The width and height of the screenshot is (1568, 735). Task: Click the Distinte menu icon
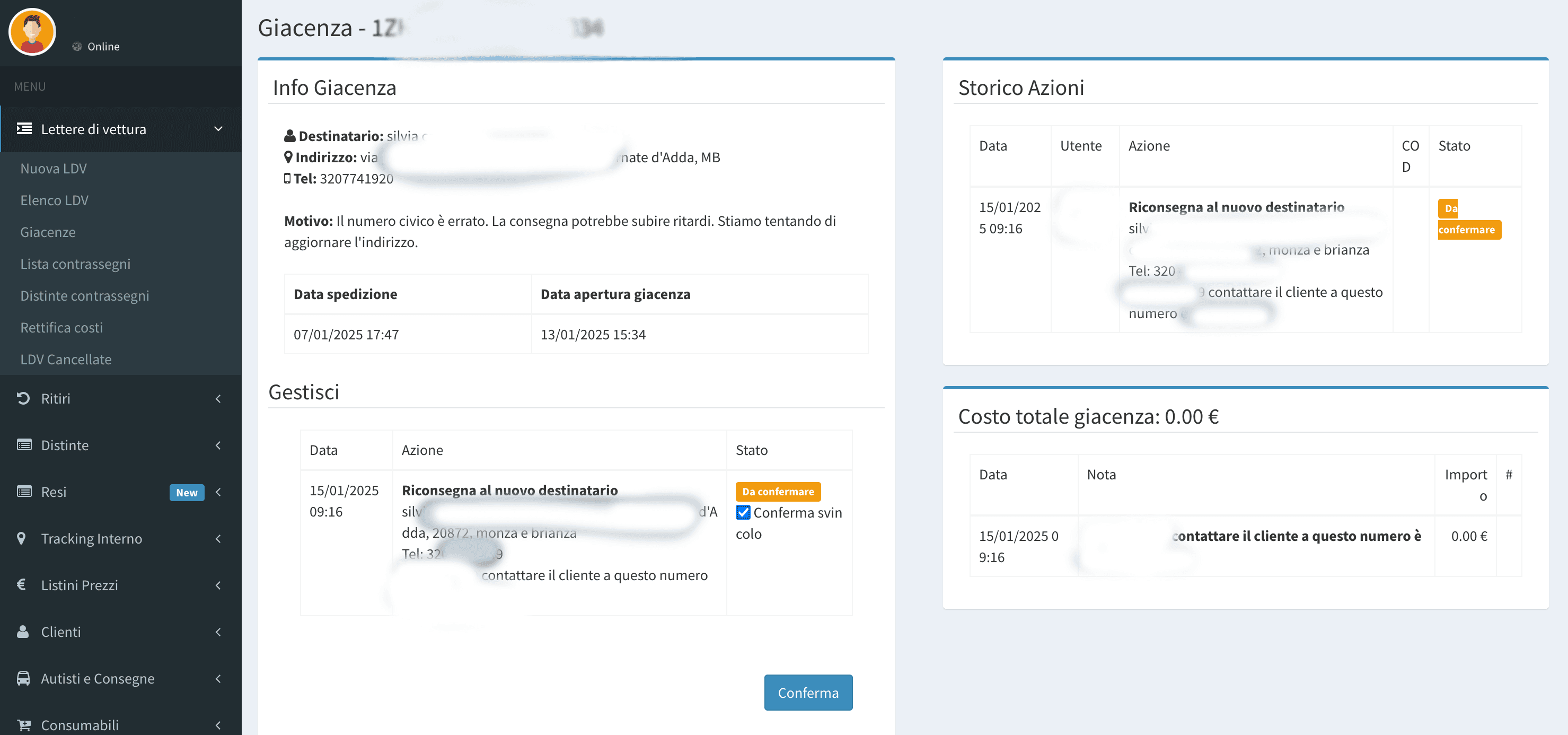coord(24,445)
